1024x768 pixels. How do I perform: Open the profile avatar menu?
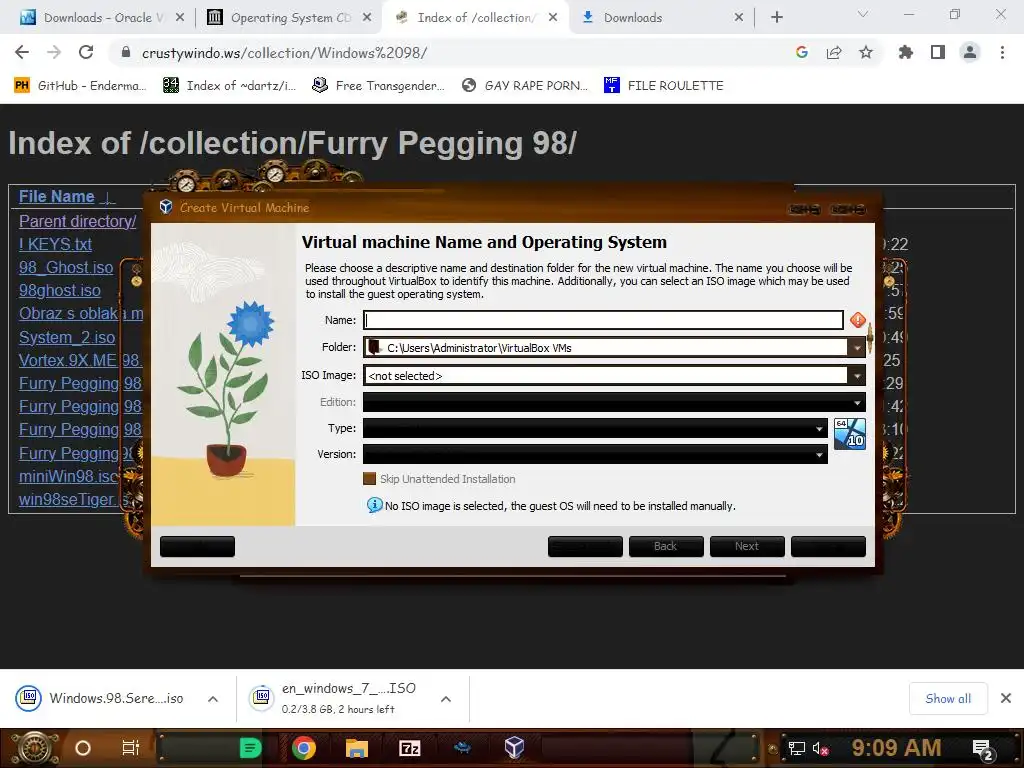pos(970,53)
